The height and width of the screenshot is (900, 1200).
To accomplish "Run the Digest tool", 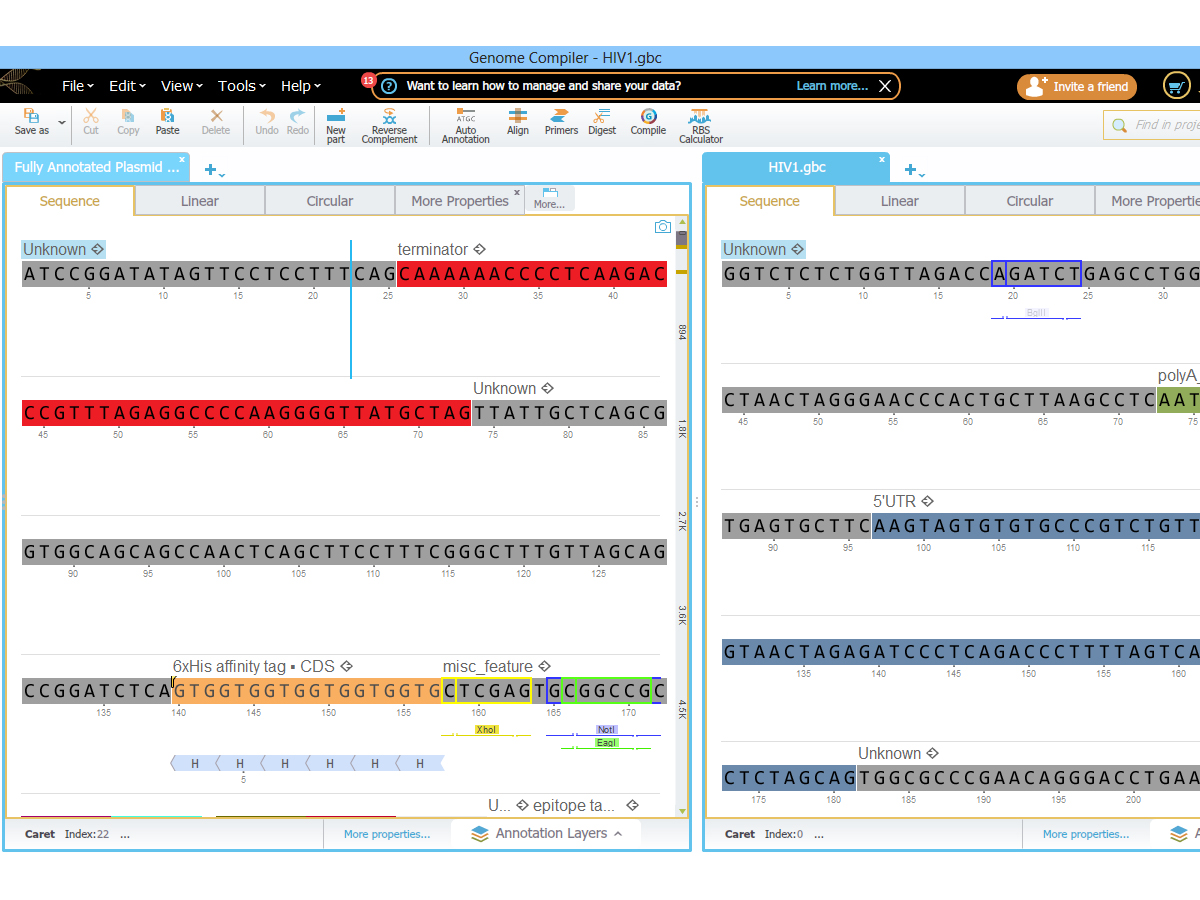I will point(602,123).
